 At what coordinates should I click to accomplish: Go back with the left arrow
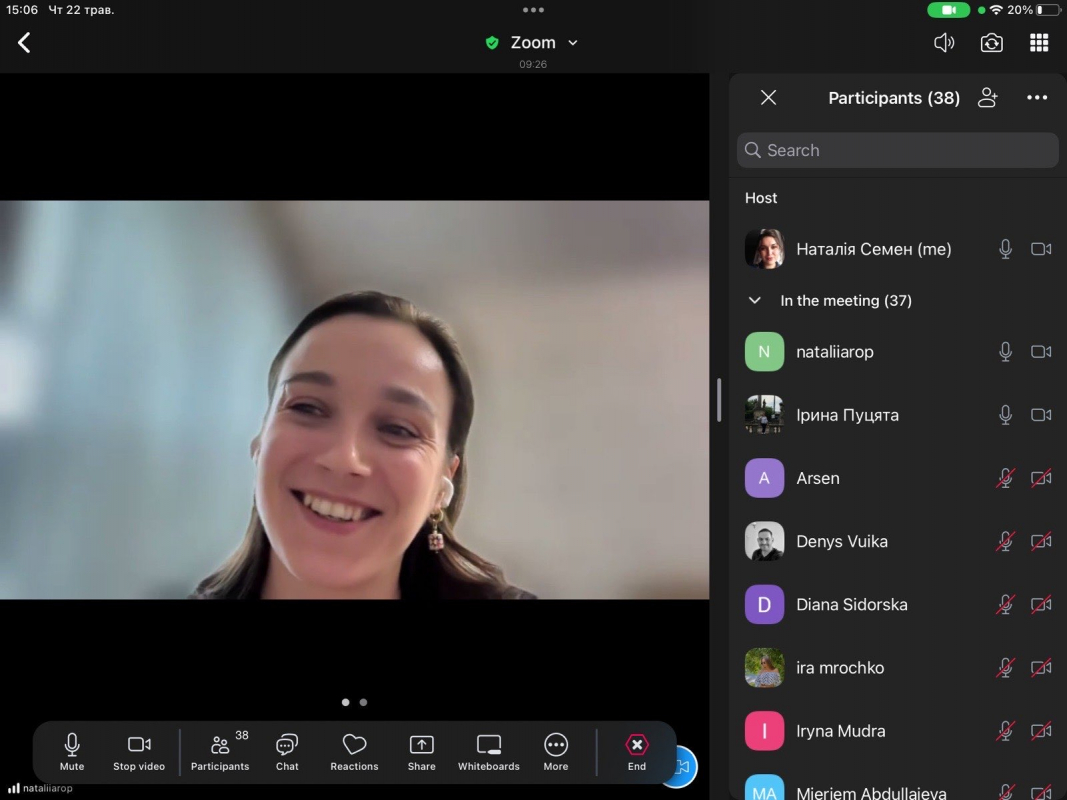tap(24, 43)
